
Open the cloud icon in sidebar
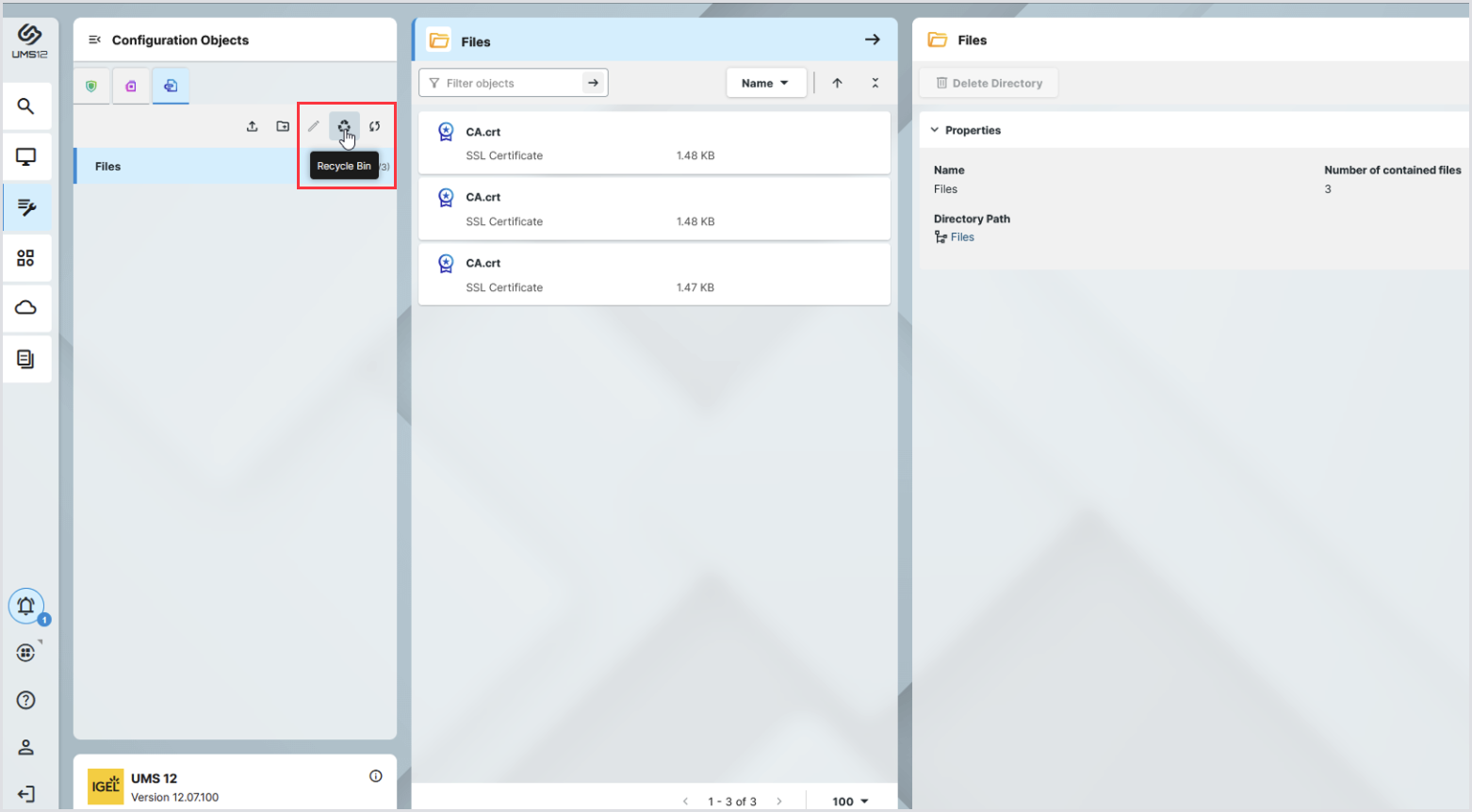[x=26, y=308]
